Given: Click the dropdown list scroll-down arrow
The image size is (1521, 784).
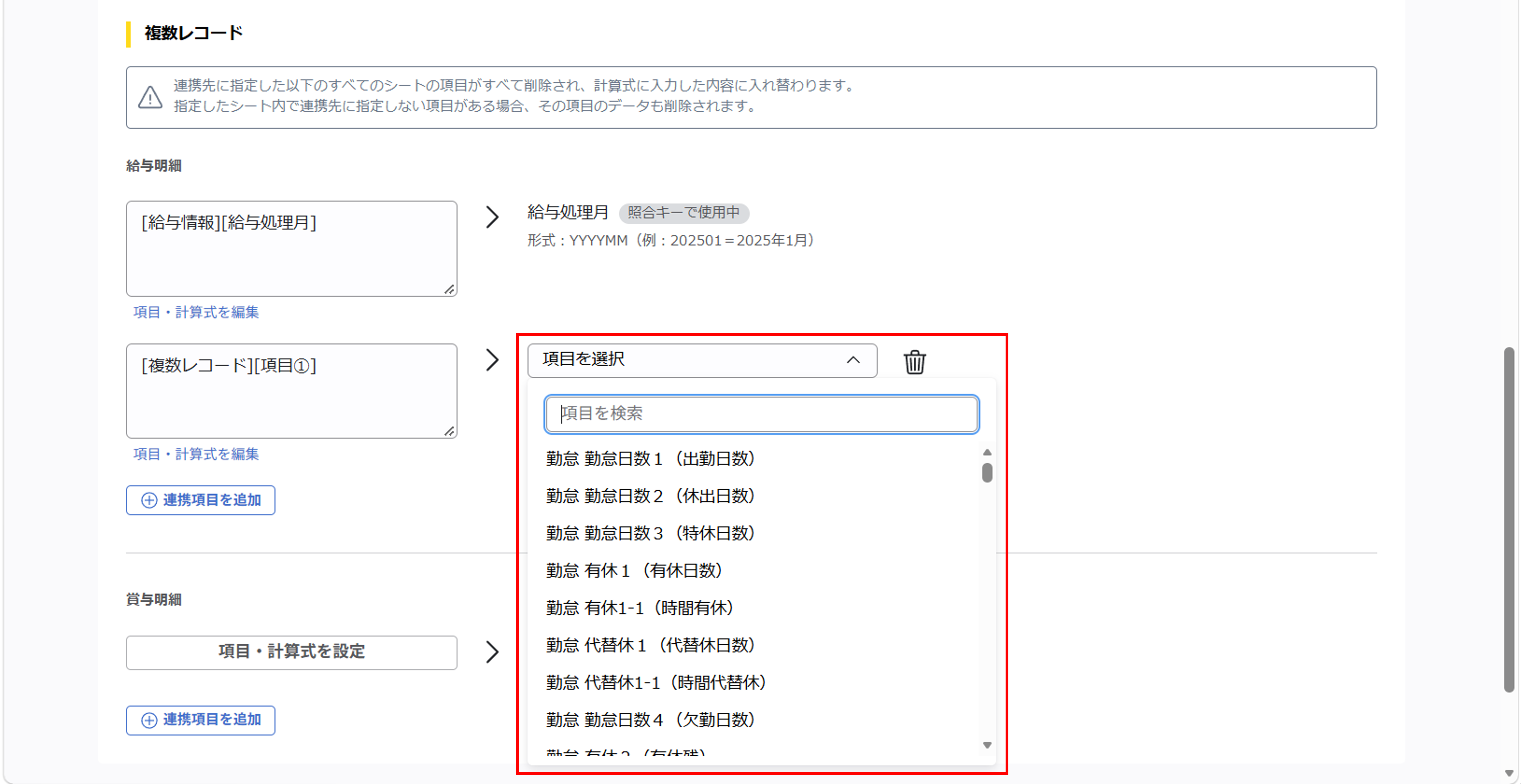Looking at the screenshot, I should [x=987, y=745].
